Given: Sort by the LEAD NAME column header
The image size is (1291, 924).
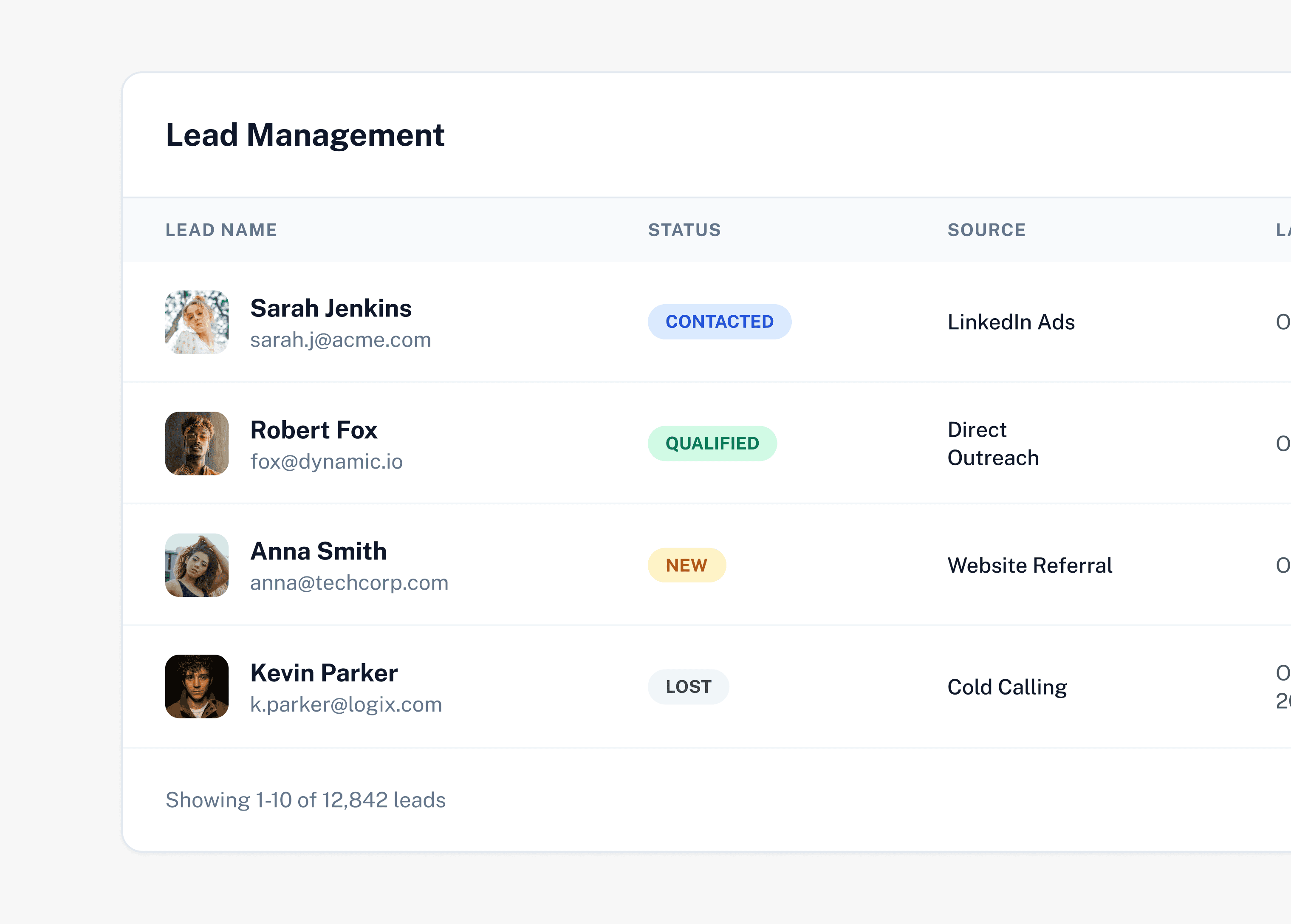Looking at the screenshot, I should [x=221, y=230].
